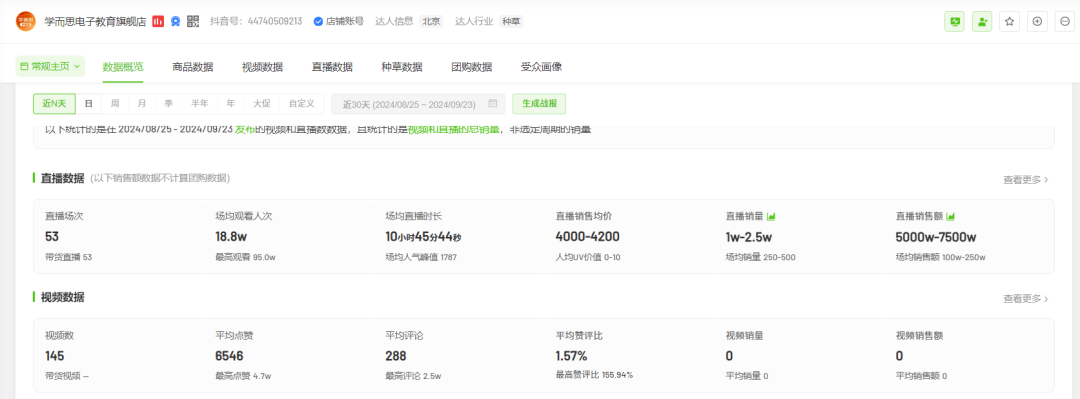Click the circled minus icon

pos(1065,21)
